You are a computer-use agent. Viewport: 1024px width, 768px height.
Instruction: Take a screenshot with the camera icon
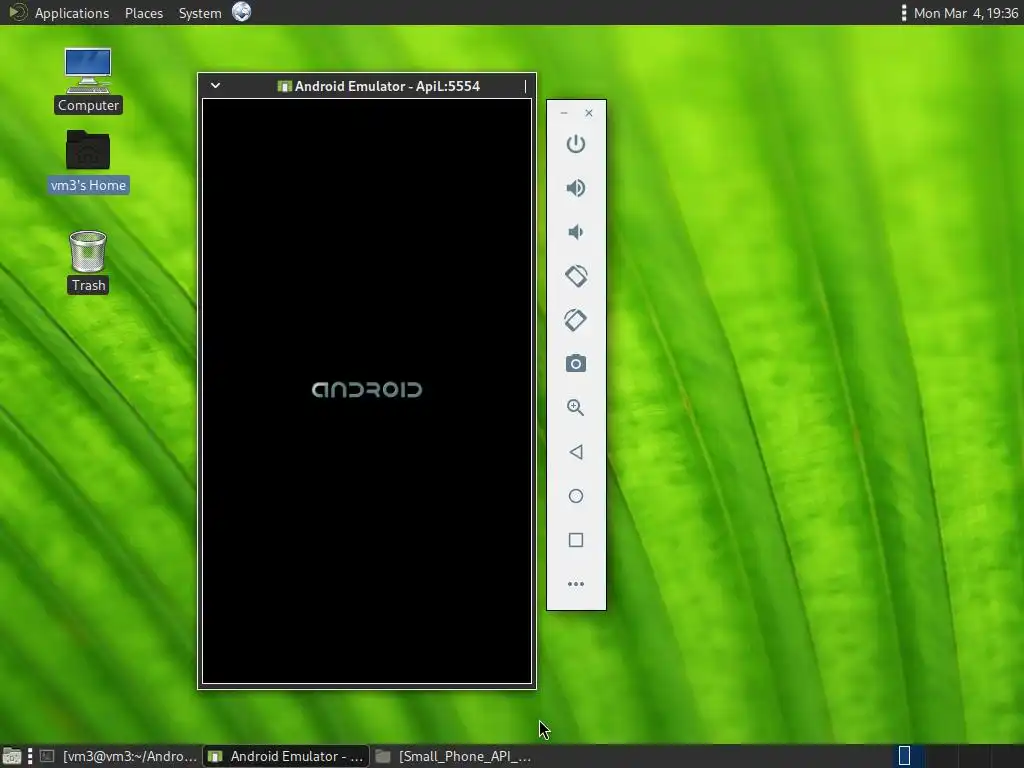[x=575, y=364]
